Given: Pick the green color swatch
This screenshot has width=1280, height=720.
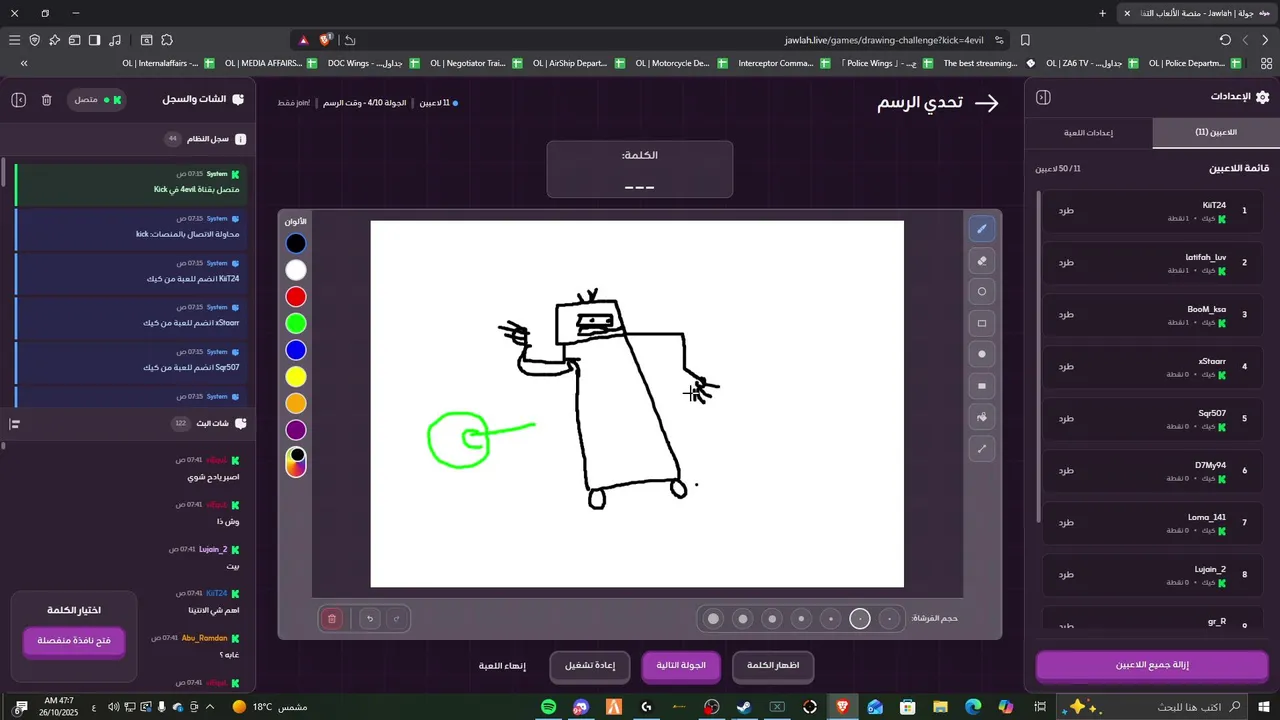Looking at the screenshot, I should click(296, 323).
